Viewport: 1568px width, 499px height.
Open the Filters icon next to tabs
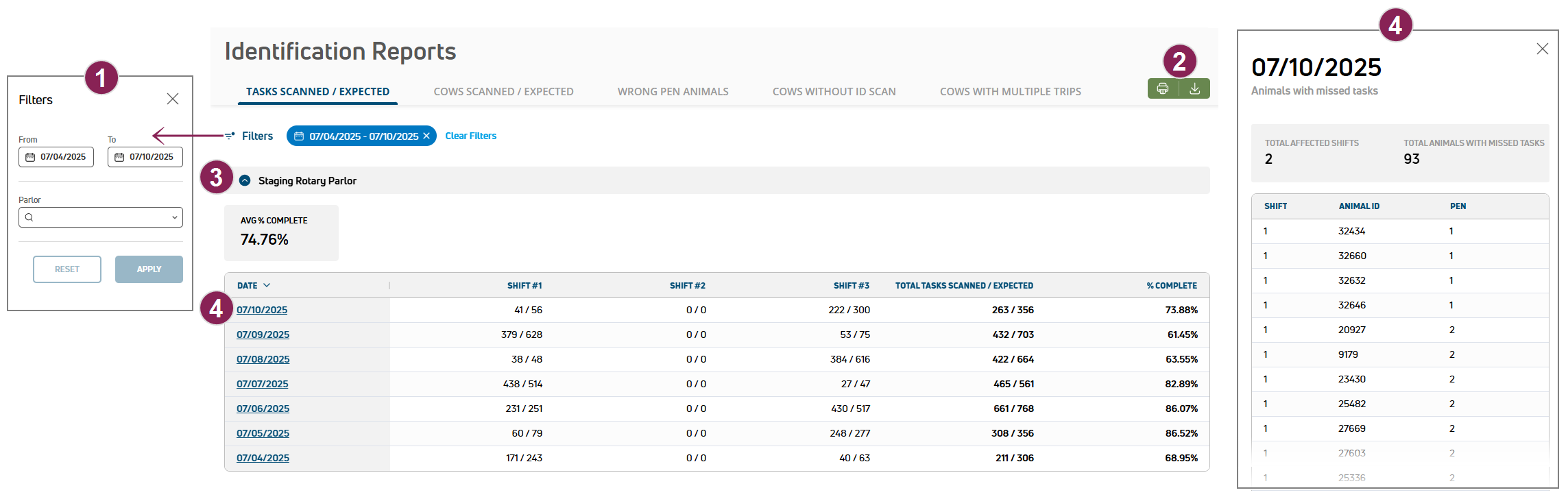coord(230,136)
